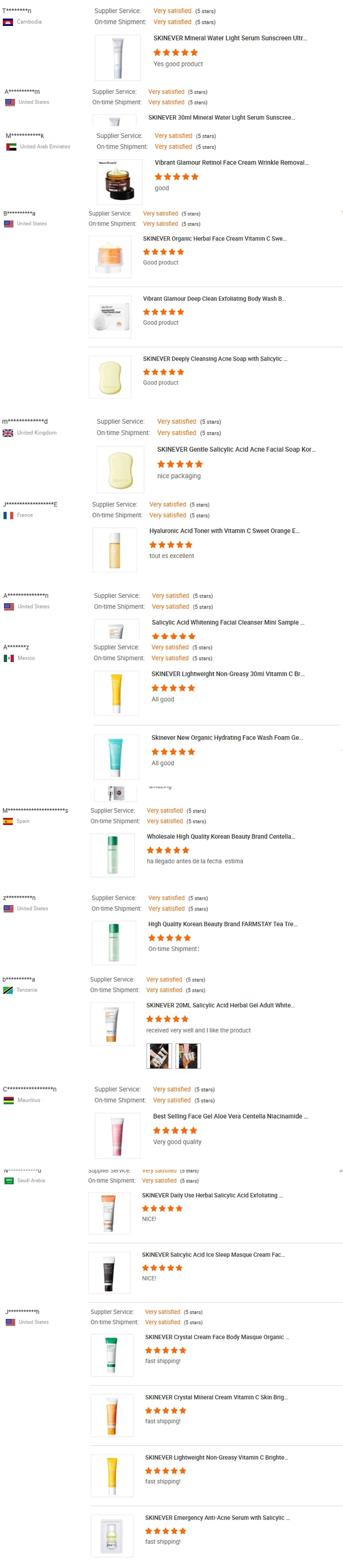Click the France flag icon
This screenshot has width=343, height=1568.
point(8,515)
